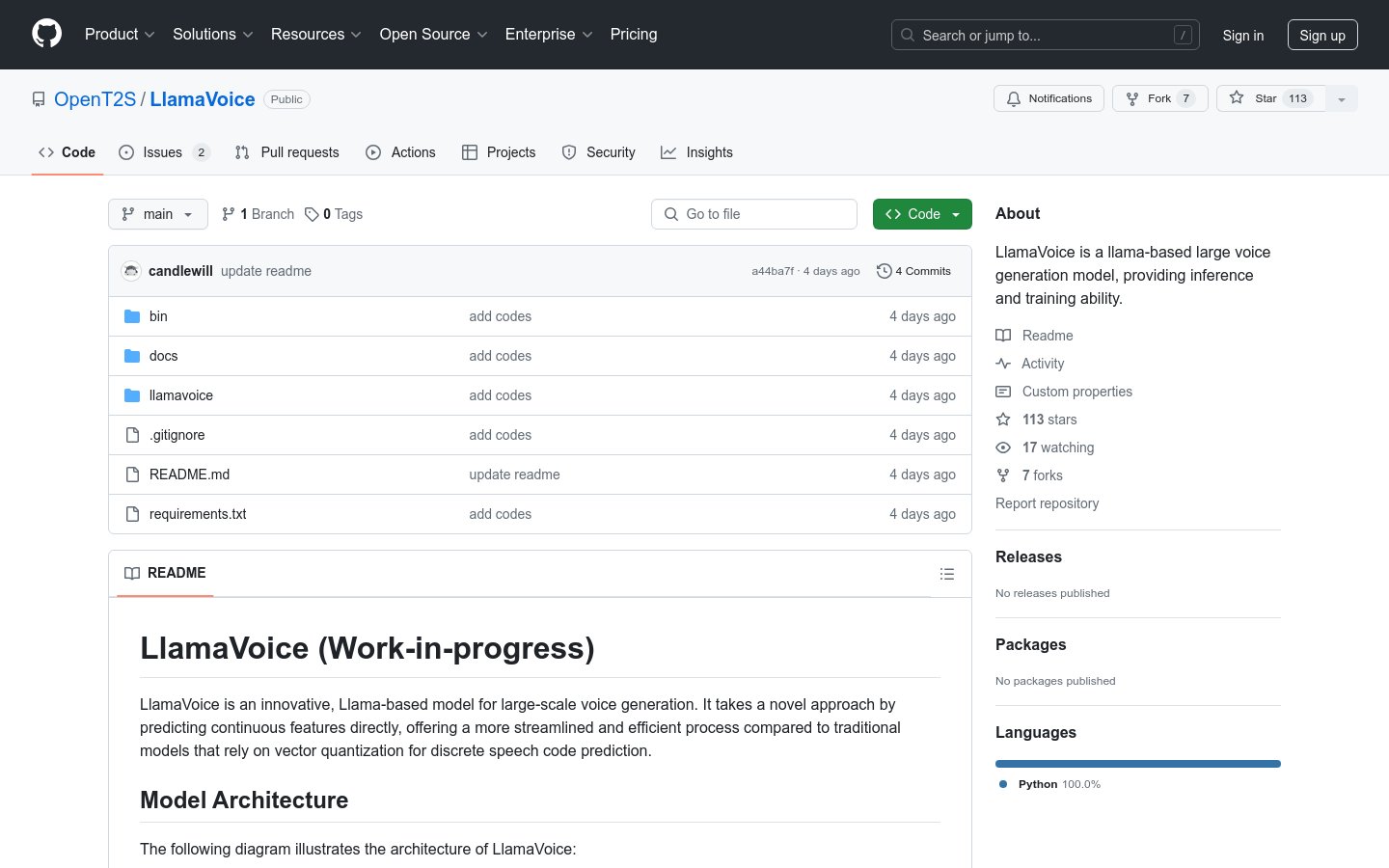Click the repository book icon beside OpenT2S
The height and width of the screenshot is (868, 1389).
(x=39, y=99)
